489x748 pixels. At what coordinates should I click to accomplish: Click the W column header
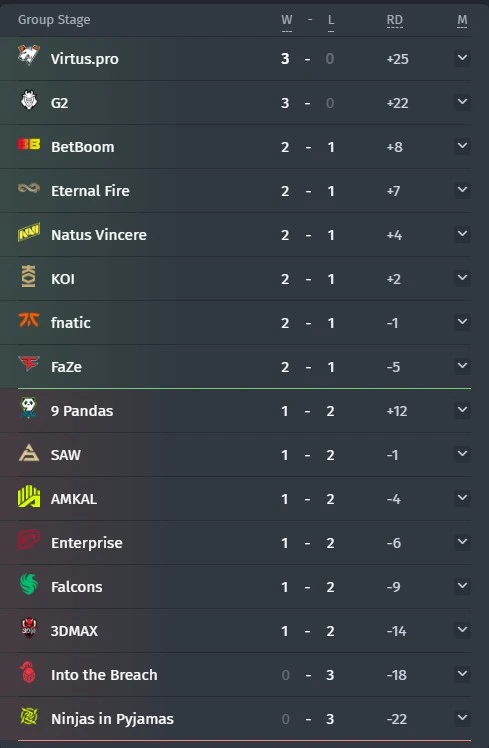(287, 20)
